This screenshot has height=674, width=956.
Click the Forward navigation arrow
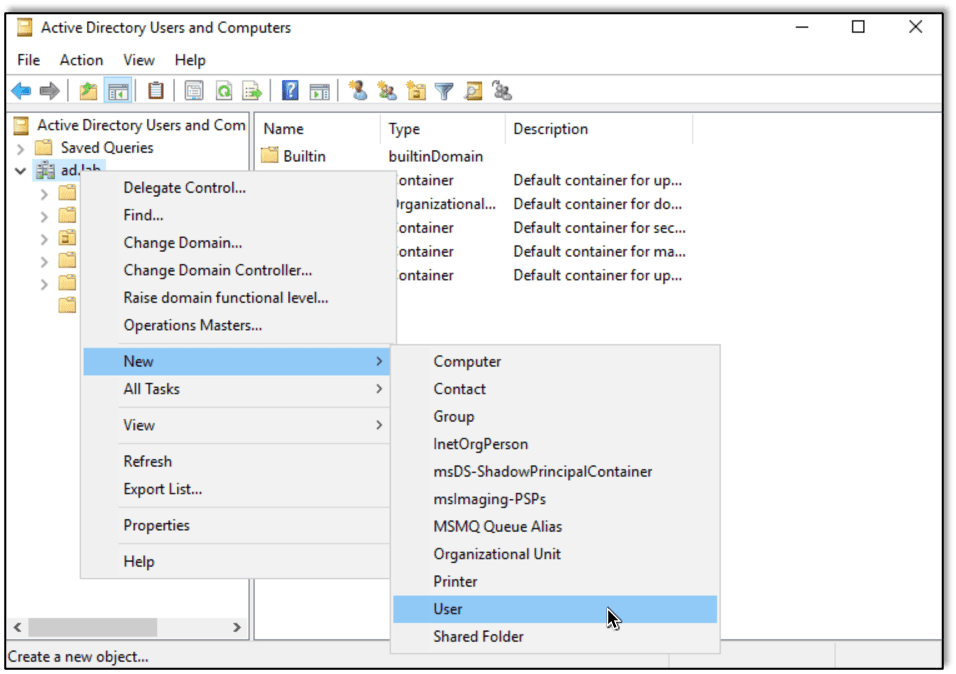[47, 90]
